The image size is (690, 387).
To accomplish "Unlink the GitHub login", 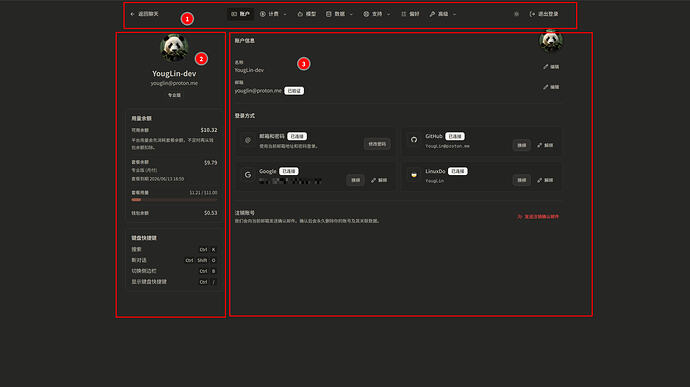I will pos(545,145).
